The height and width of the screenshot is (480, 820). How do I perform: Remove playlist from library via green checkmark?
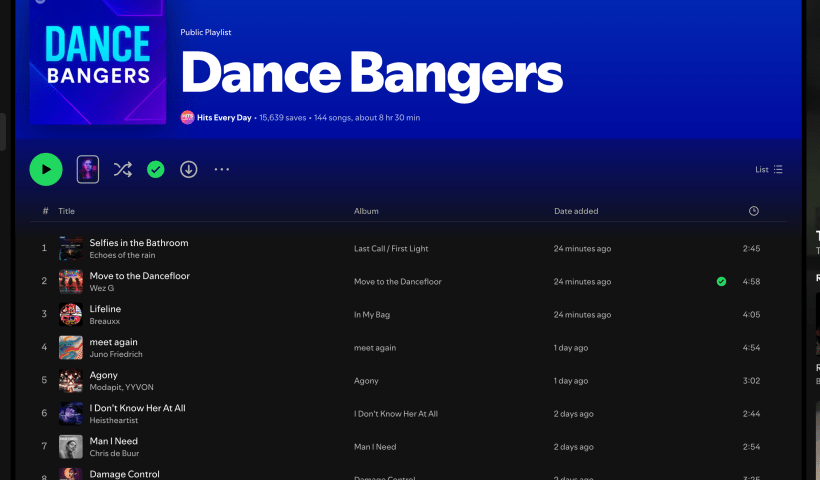155,170
